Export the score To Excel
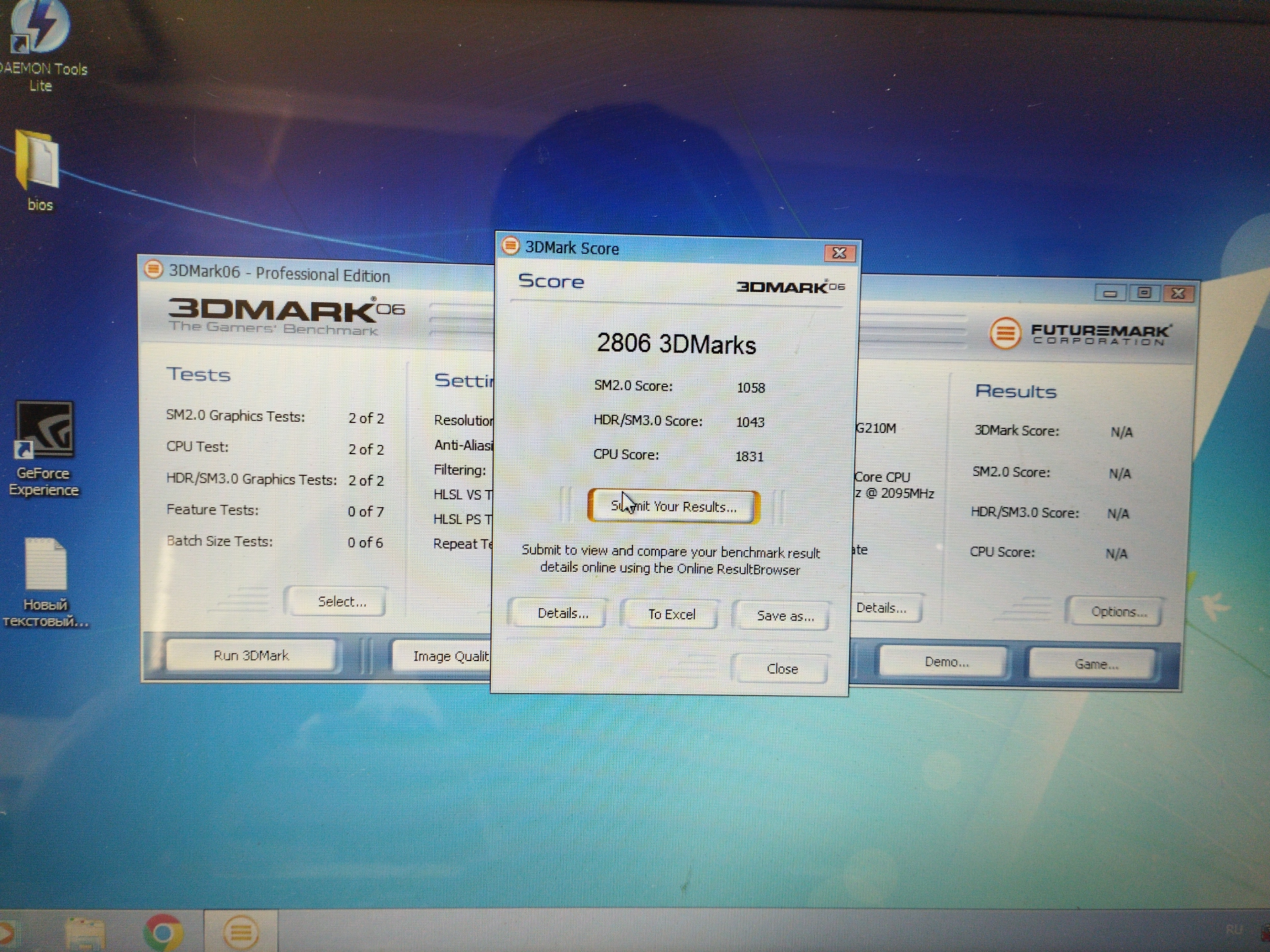1270x952 pixels. point(671,614)
